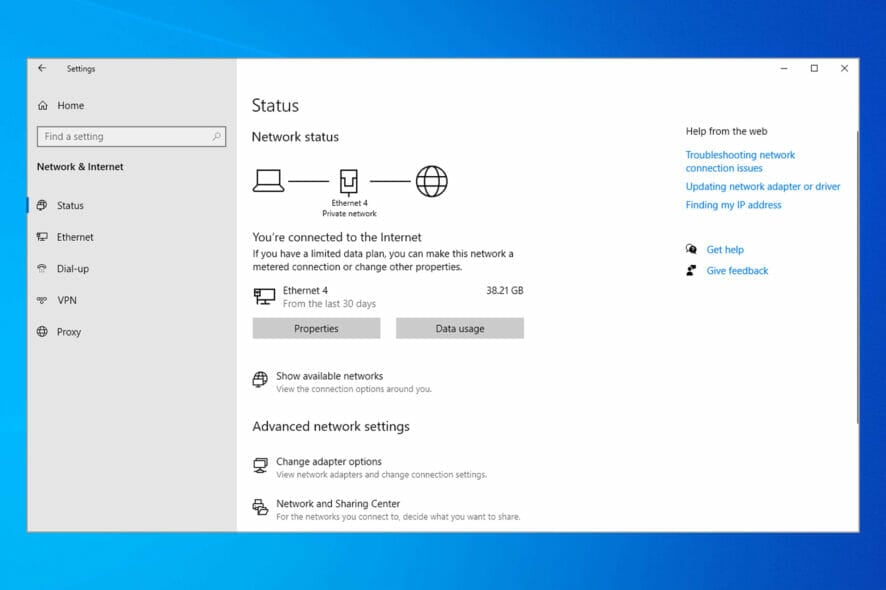Screen dimensions: 886x590
Task: Open Show available networks
Action: pyautogui.click(x=341, y=382)
